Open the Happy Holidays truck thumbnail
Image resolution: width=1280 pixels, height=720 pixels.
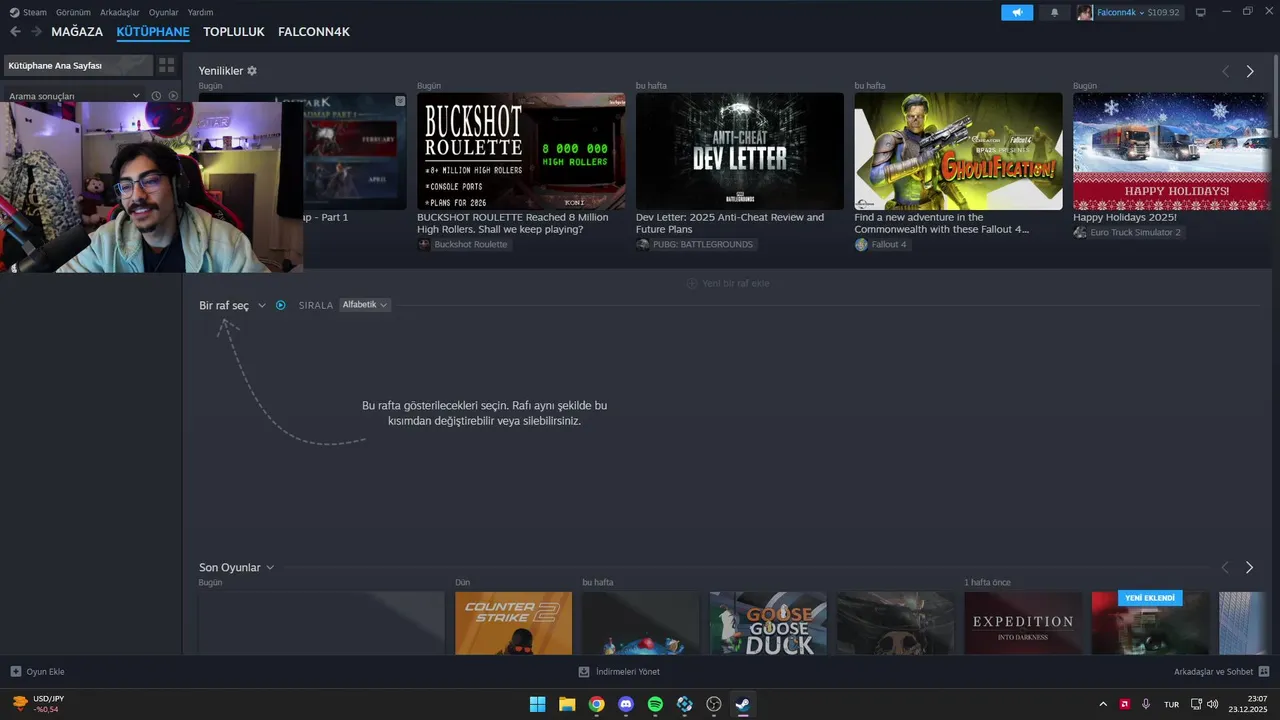1172,151
